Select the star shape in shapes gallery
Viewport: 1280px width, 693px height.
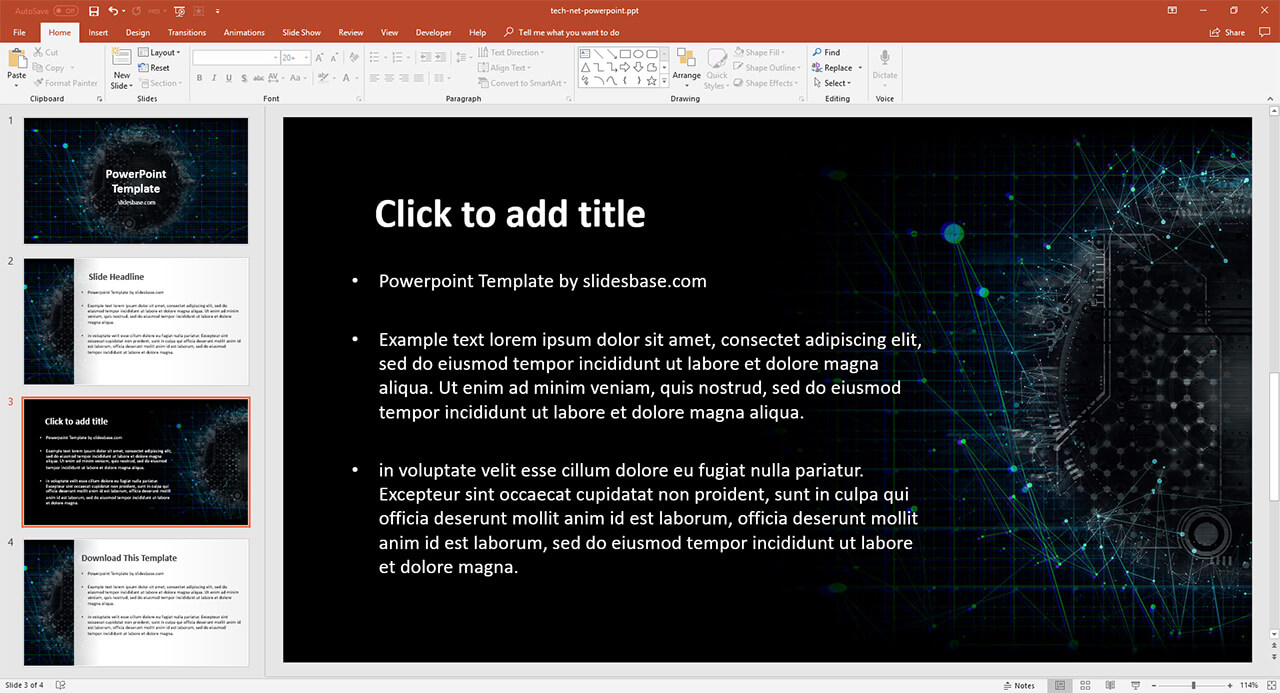(652, 81)
